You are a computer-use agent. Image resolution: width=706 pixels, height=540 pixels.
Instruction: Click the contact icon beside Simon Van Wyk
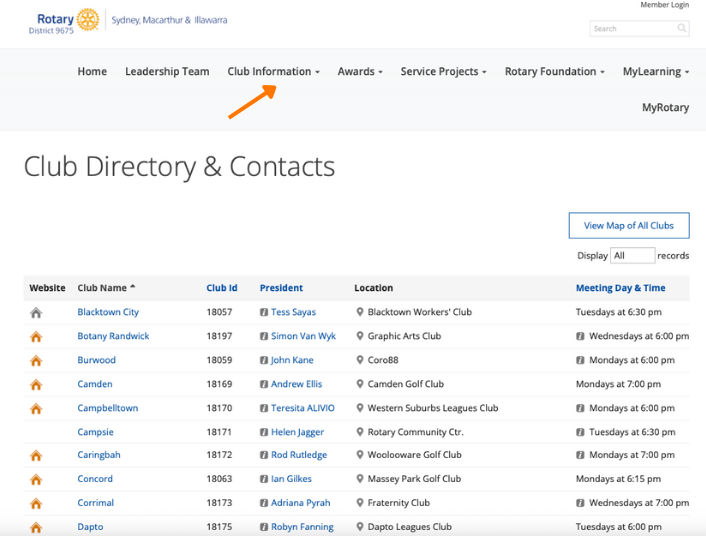pos(264,336)
